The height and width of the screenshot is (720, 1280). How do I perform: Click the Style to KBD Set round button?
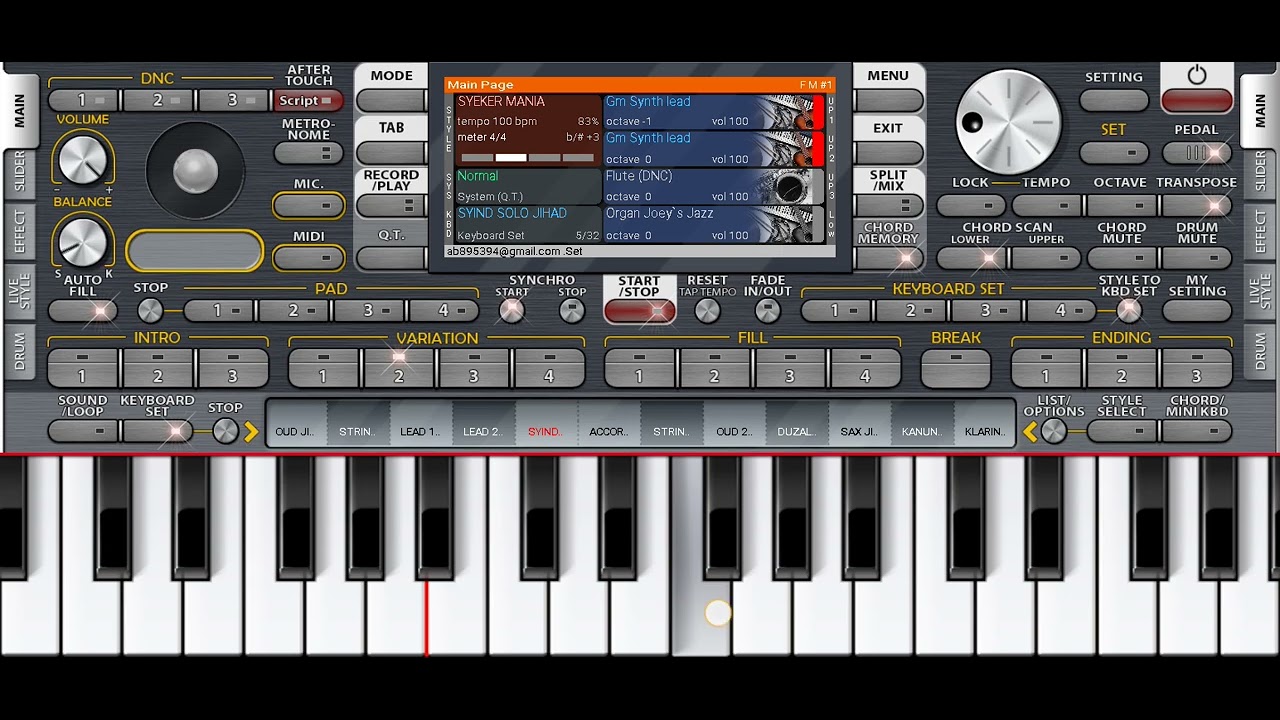point(1129,311)
